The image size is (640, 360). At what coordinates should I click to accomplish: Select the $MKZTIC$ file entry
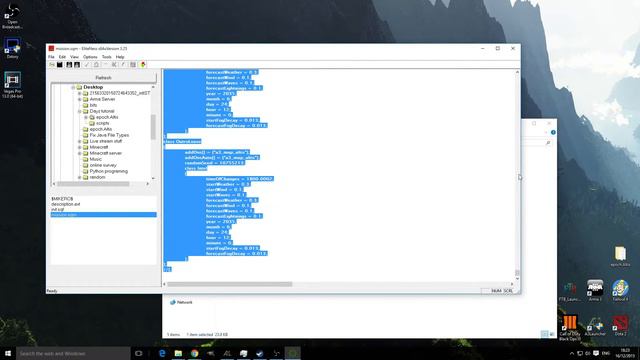(x=62, y=199)
